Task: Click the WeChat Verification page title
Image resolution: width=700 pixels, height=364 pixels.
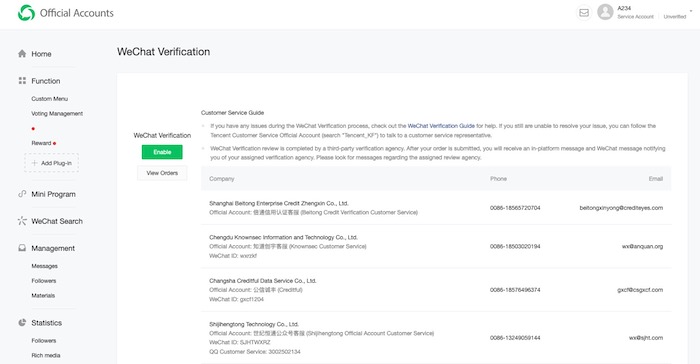Action: (x=163, y=52)
